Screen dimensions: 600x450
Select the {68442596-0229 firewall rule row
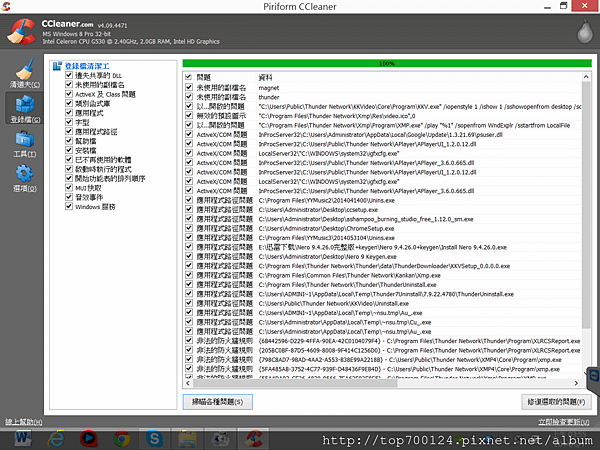click(x=383, y=341)
